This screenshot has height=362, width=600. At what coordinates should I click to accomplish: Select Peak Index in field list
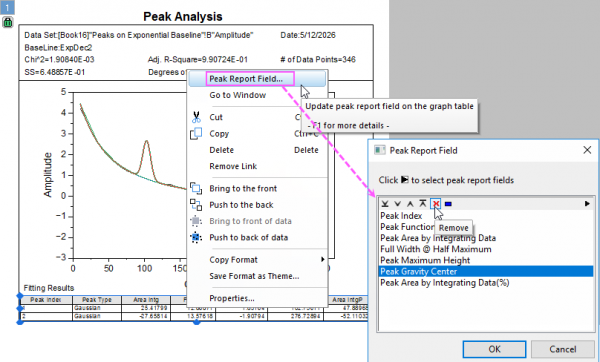coord(486,216)
